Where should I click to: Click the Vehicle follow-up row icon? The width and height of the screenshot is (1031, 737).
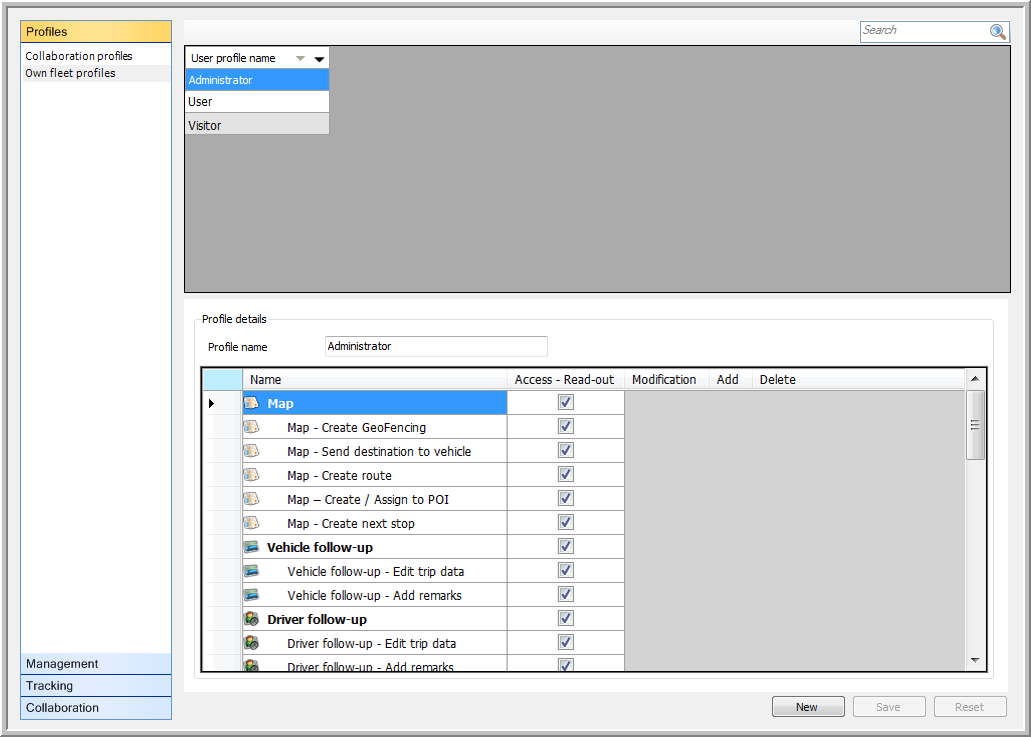252,547
